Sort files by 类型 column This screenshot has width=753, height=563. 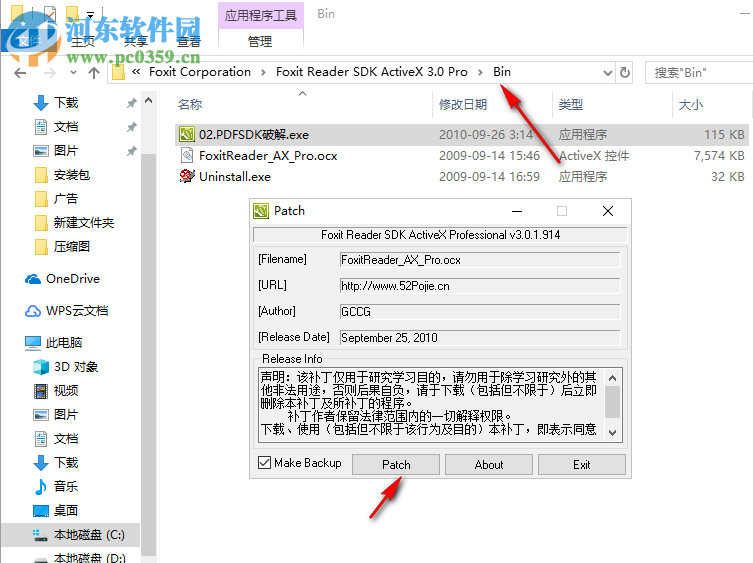(571, 104)
